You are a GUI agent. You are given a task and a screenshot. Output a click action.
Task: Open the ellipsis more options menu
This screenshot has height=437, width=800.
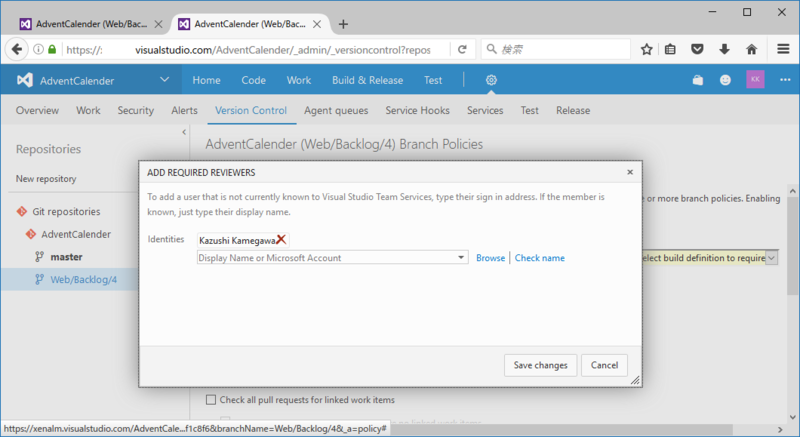pos(785,80)
